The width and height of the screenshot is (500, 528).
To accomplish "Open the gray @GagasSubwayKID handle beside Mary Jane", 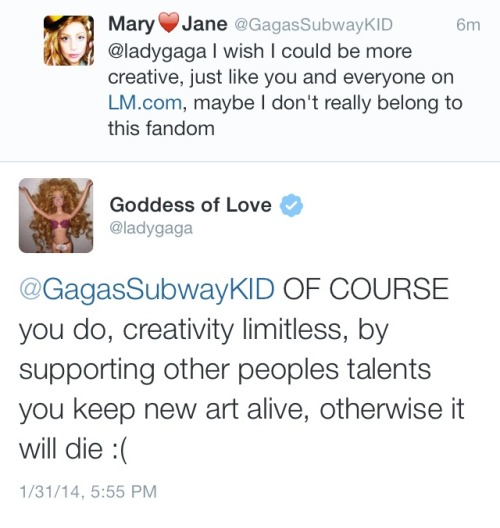I will click(x=313, y=25).
